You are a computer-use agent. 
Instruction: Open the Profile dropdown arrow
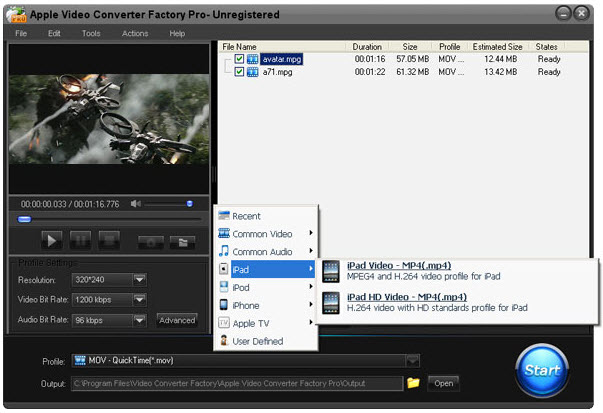pos(412,361)
